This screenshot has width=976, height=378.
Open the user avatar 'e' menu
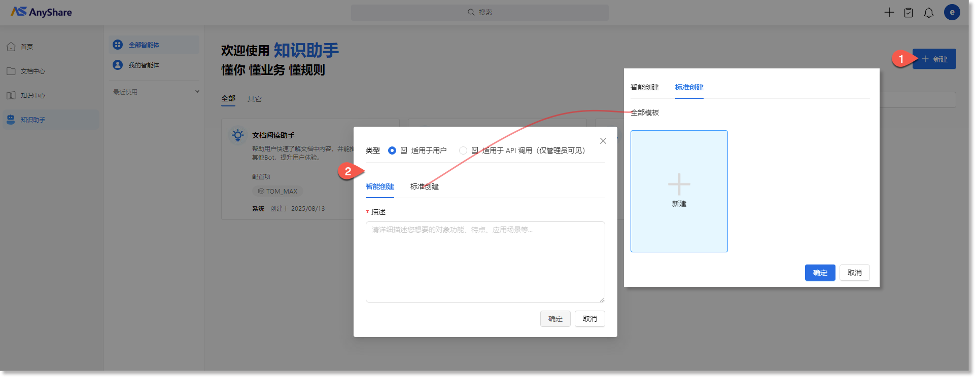(952, 12)
